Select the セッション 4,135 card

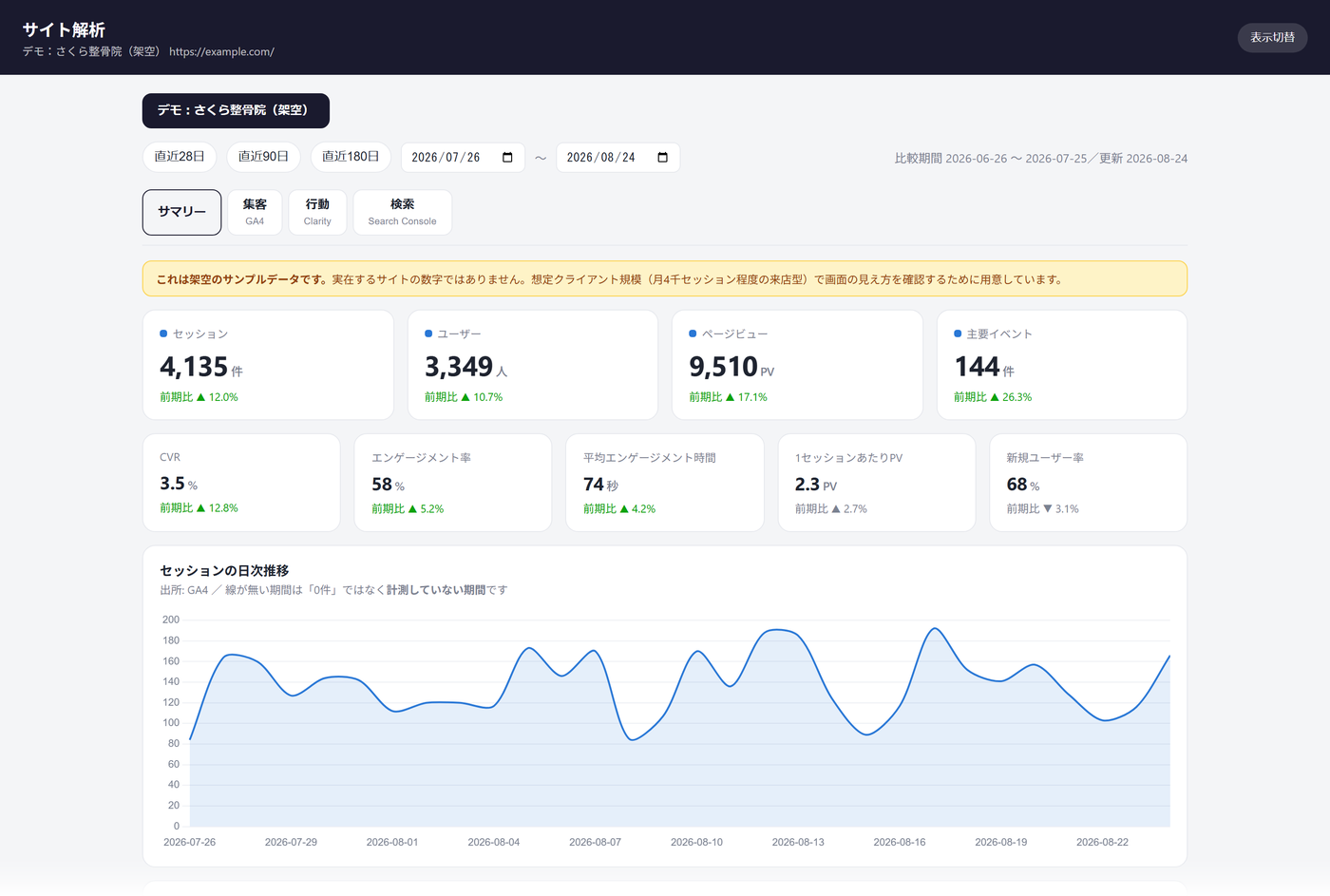[268, 365]
